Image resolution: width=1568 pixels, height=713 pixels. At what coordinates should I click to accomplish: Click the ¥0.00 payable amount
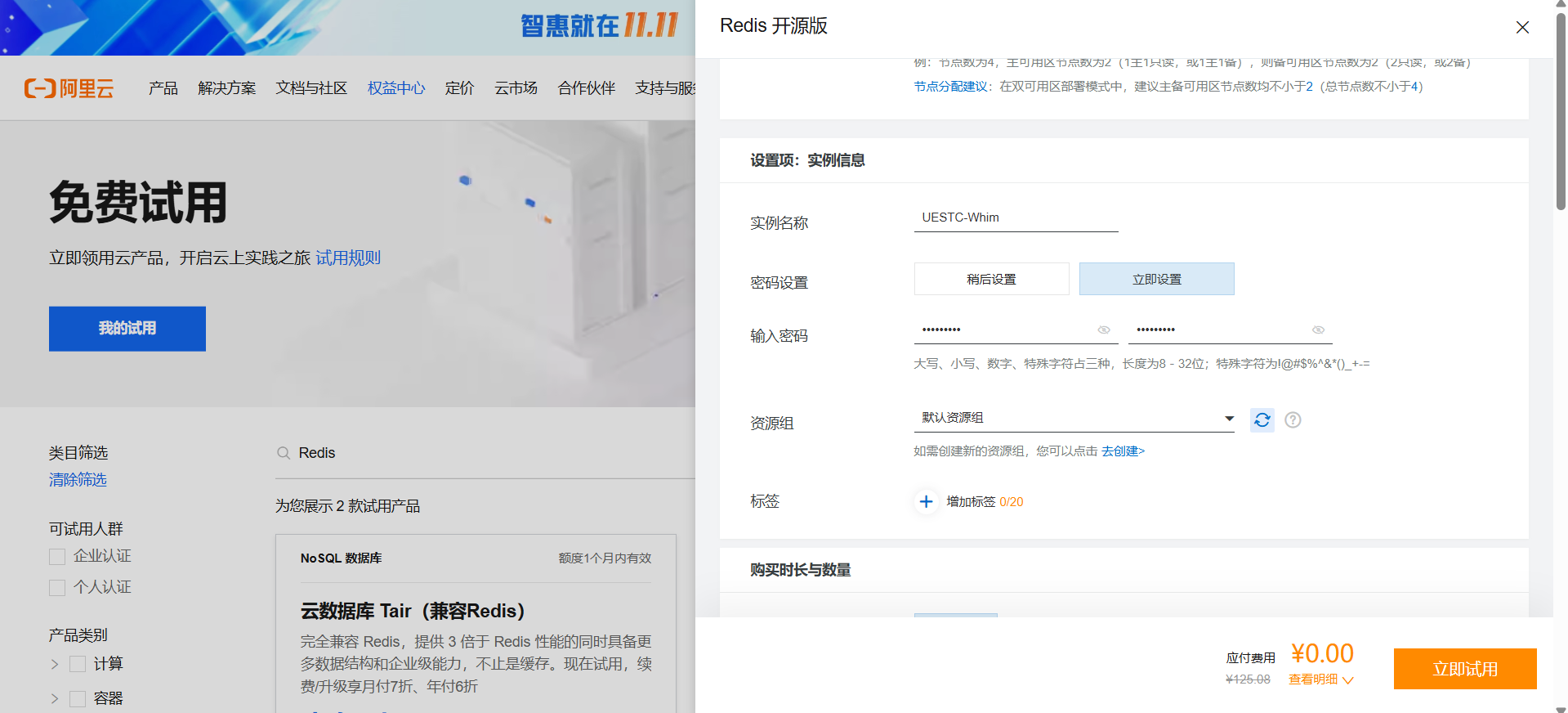coord(1322,653)
